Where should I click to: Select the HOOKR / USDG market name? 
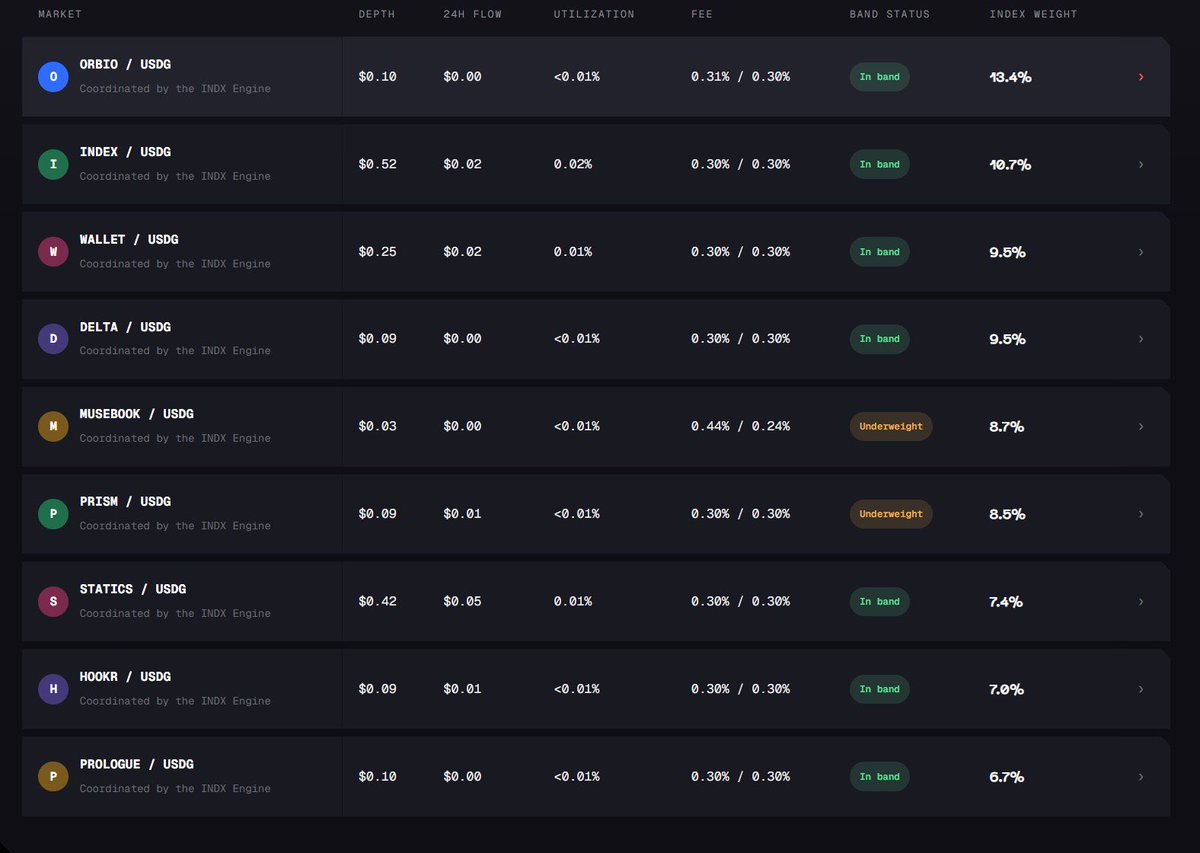125,677
